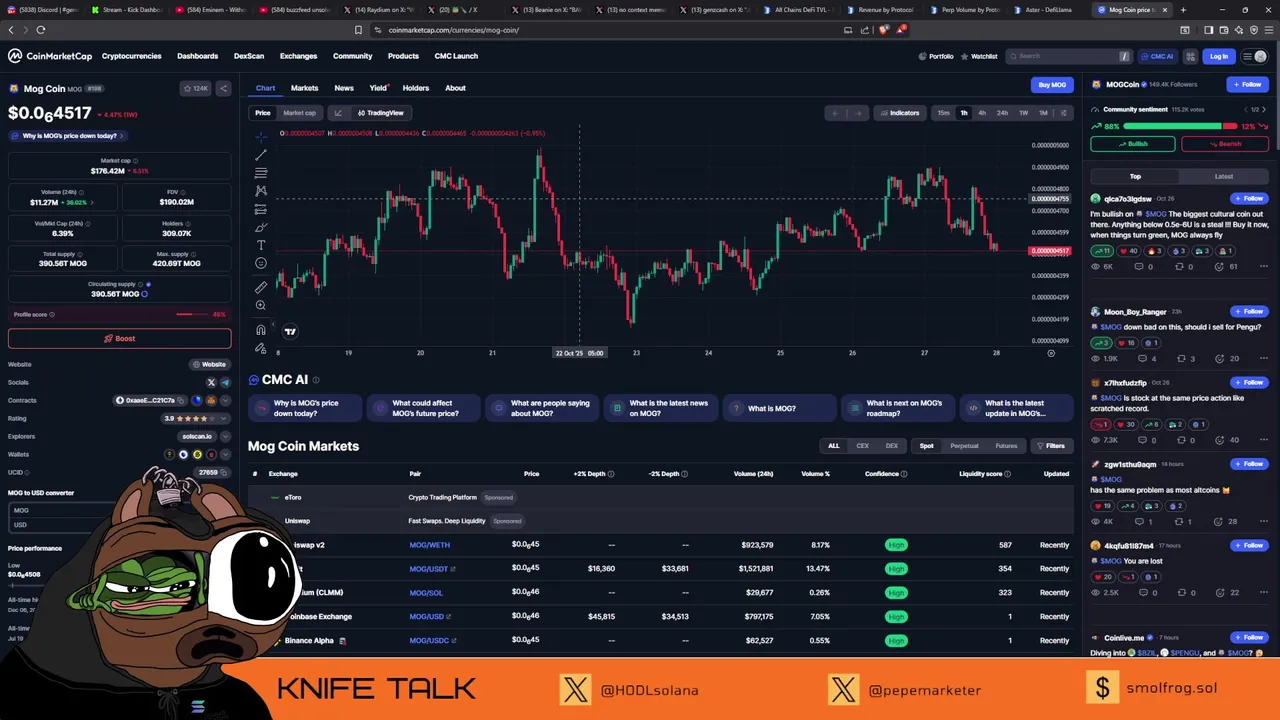
Task: Expand the Contracts chevron dropdown
Action: [x=225, y=400]
